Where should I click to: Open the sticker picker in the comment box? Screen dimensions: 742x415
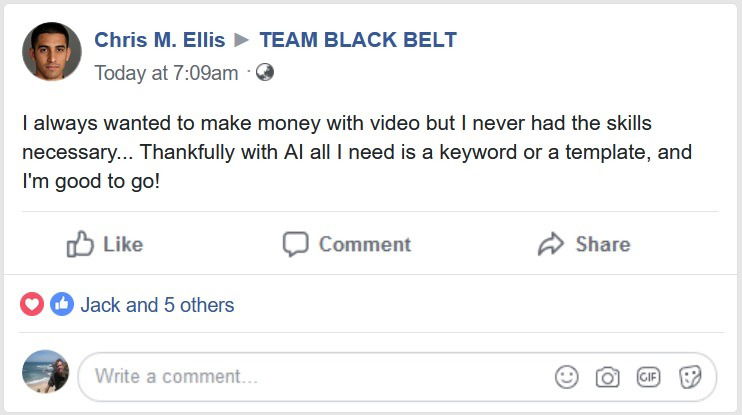tap(690, 377)
